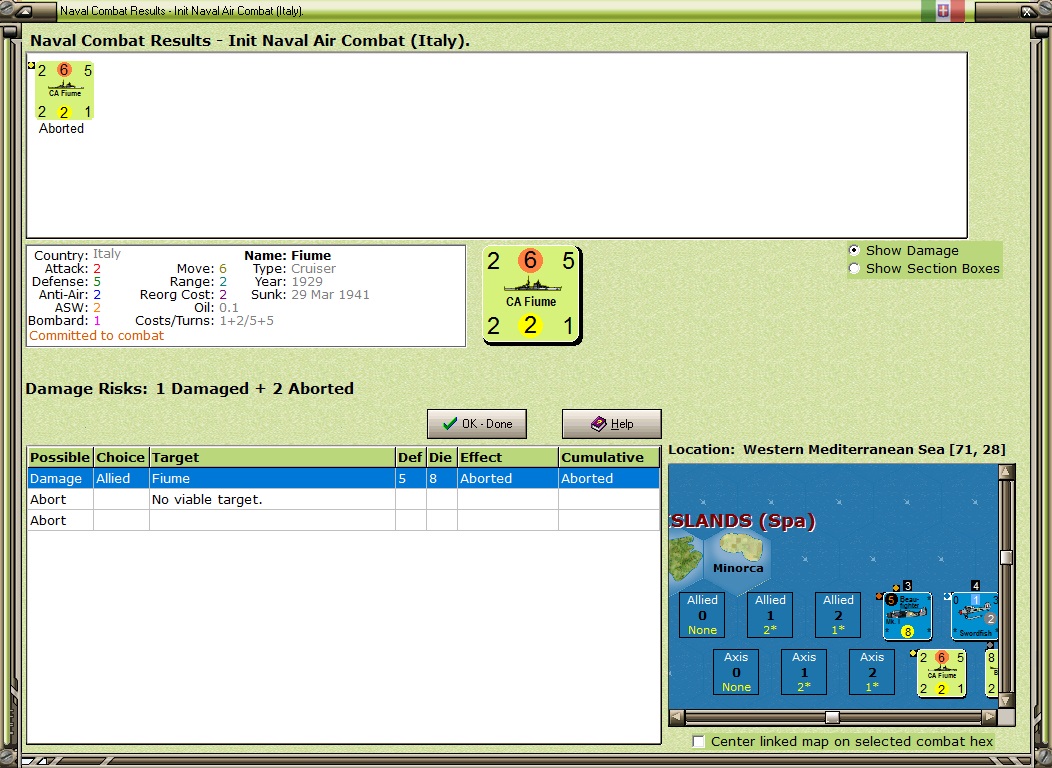Click the map scroll left arrow
Image resolution: width=1052 pixels, height=768 pixels.
pyautogui.click(x=676, y=717)
